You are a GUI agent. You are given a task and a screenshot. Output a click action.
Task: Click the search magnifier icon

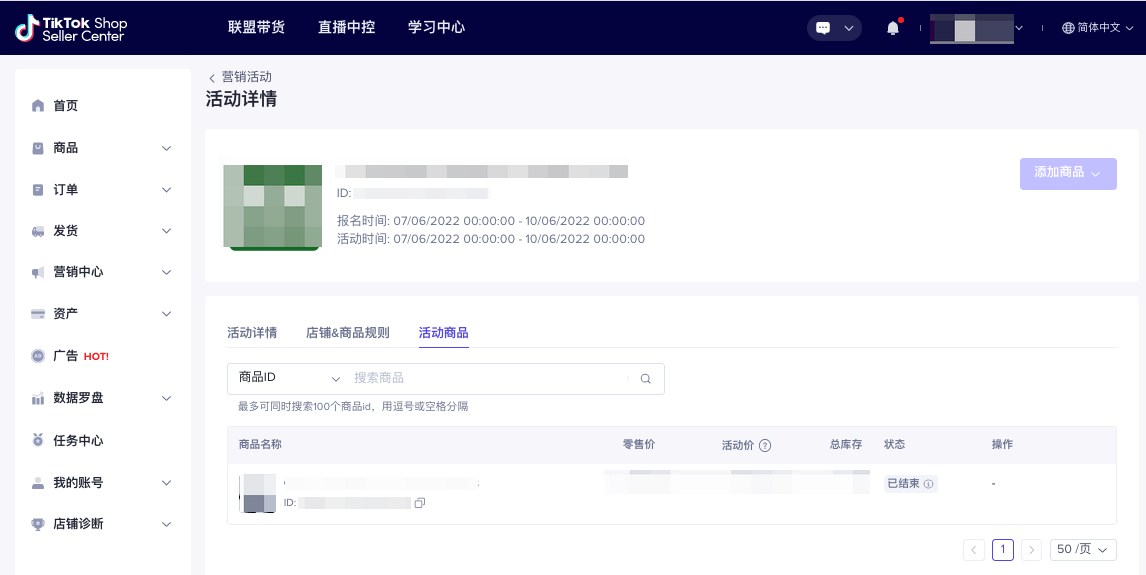pos(645,378)
